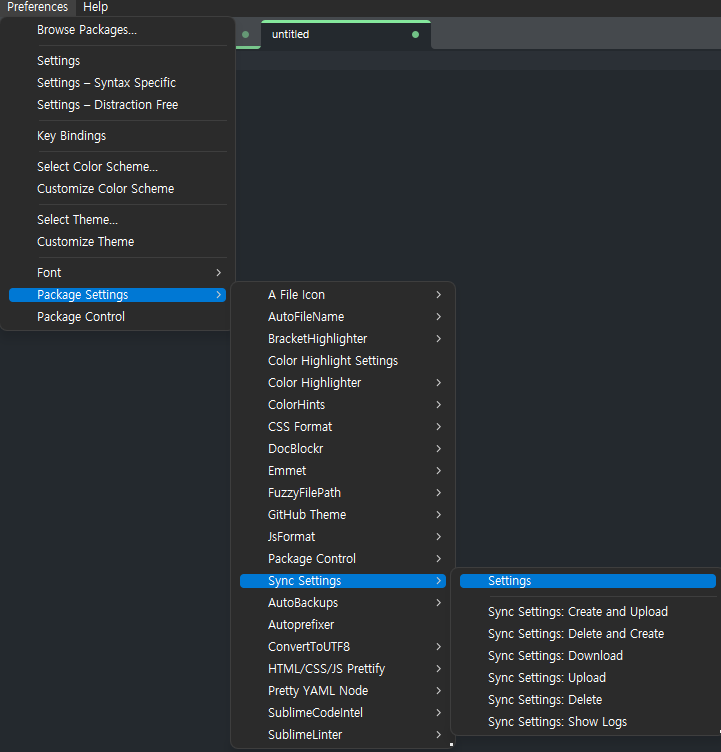Expand the AutoFileName submenu
This screenshot has height=752, width=721.
point(343,317)
